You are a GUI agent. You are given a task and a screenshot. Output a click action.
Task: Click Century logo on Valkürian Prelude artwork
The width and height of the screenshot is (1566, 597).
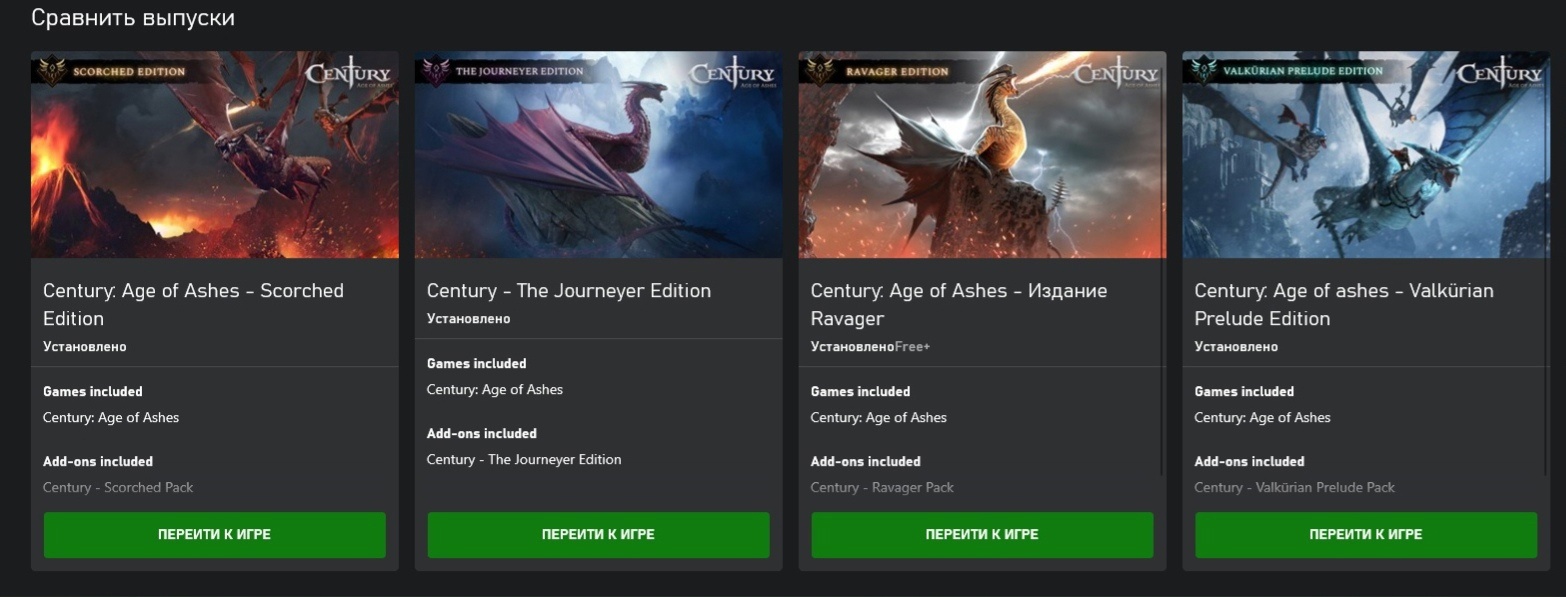click(x=1500, y=76)
